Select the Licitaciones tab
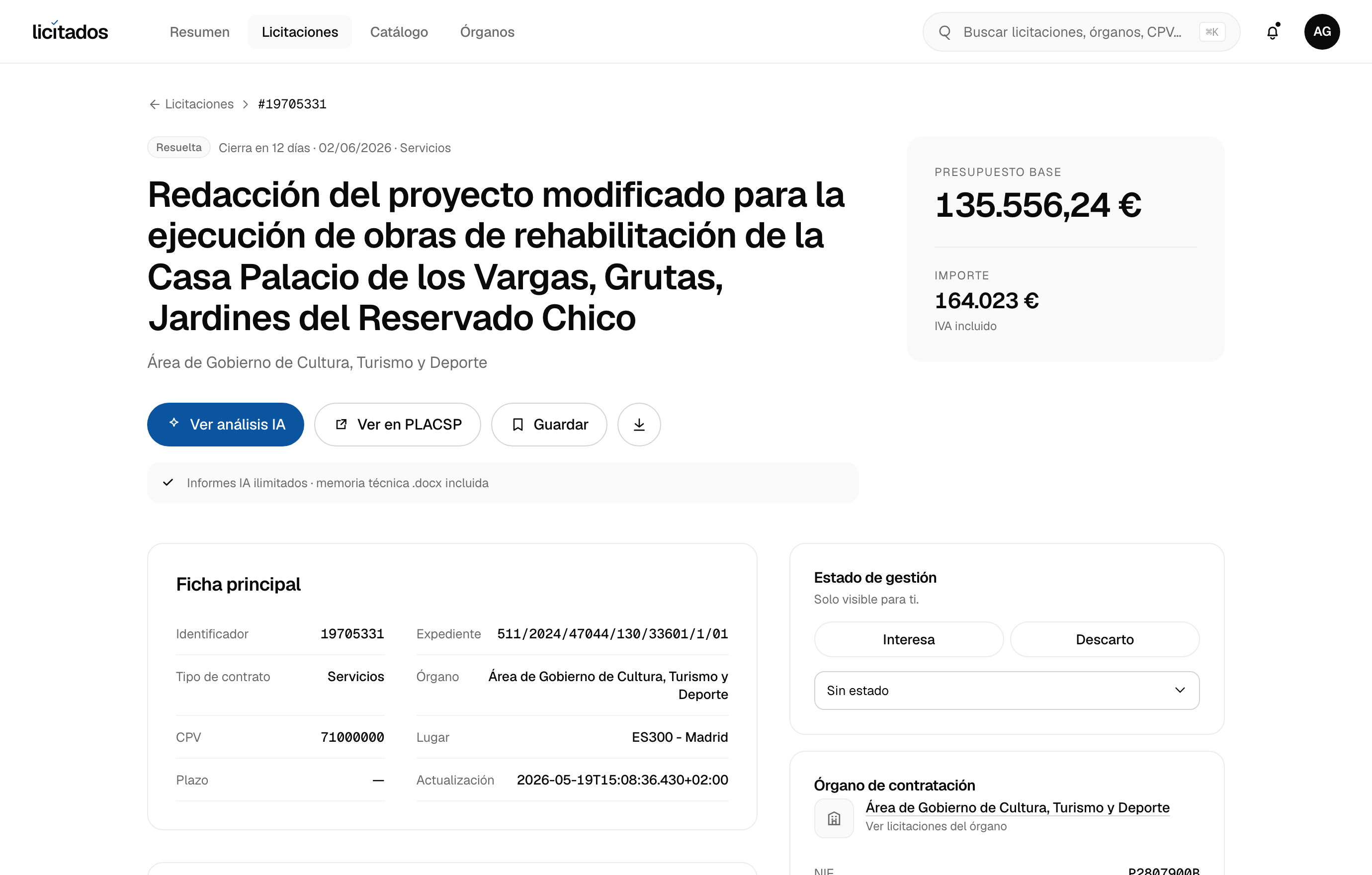Viewport: 1372px width, 875px height. click(300, 32)
